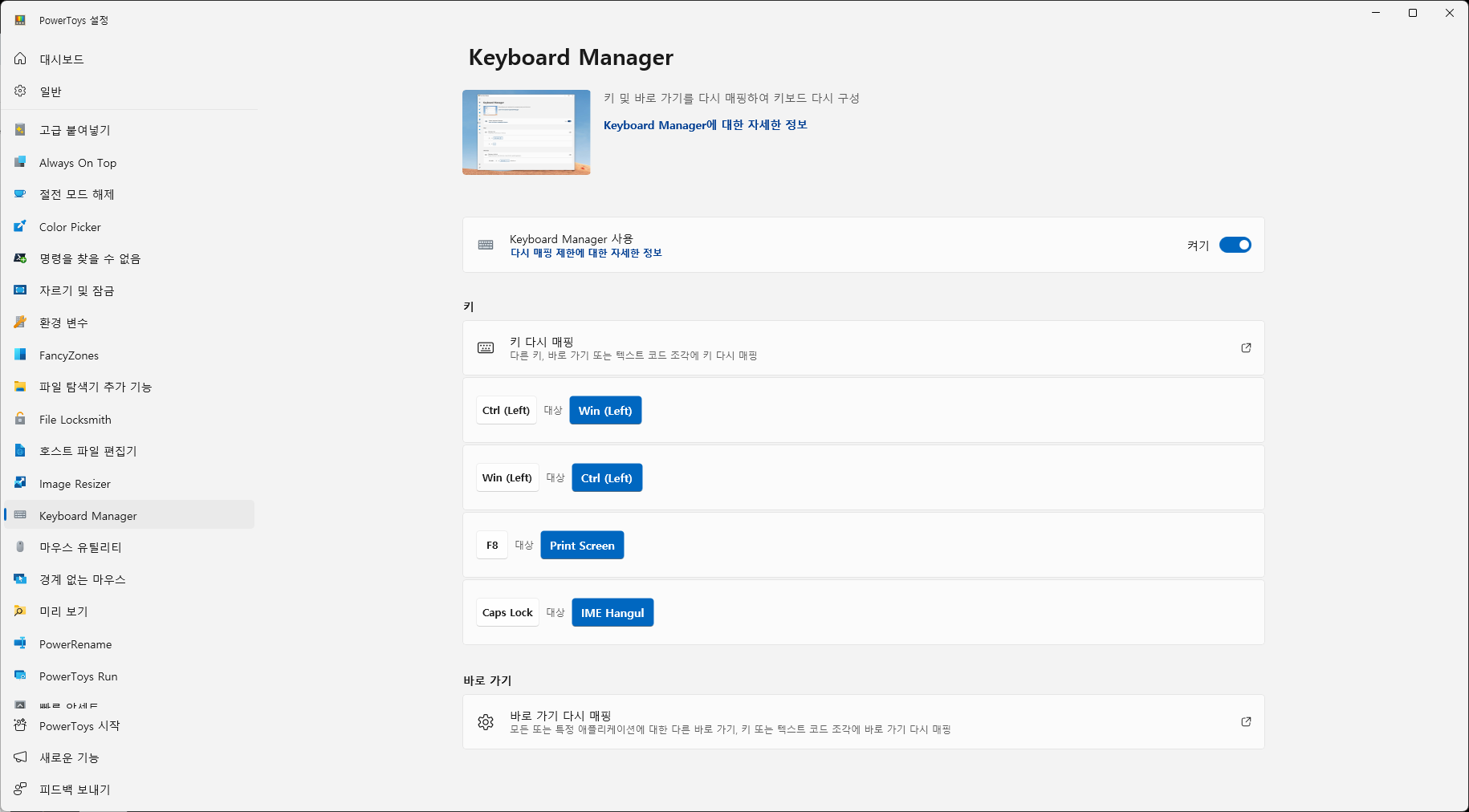1469x812 pixels.
Task: Select the Image Resizer icon
Action: [20, 483]
